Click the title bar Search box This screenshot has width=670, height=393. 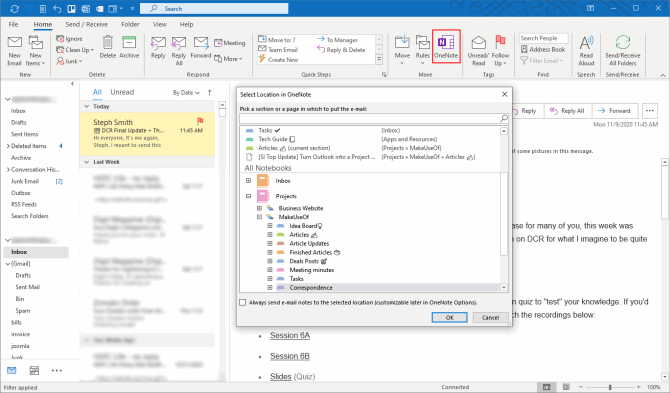point(214,9)
